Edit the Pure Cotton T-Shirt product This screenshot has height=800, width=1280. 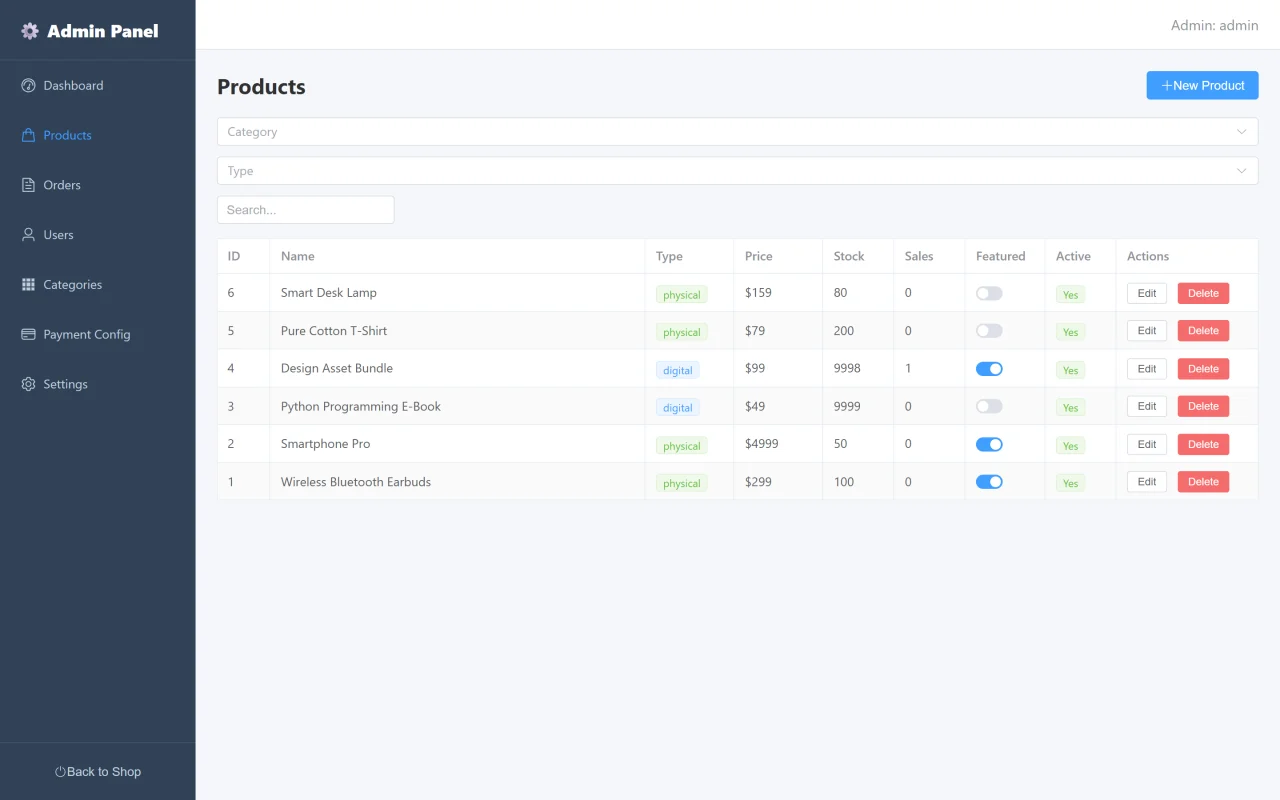pyautogui.click(x=1147, y=331)
